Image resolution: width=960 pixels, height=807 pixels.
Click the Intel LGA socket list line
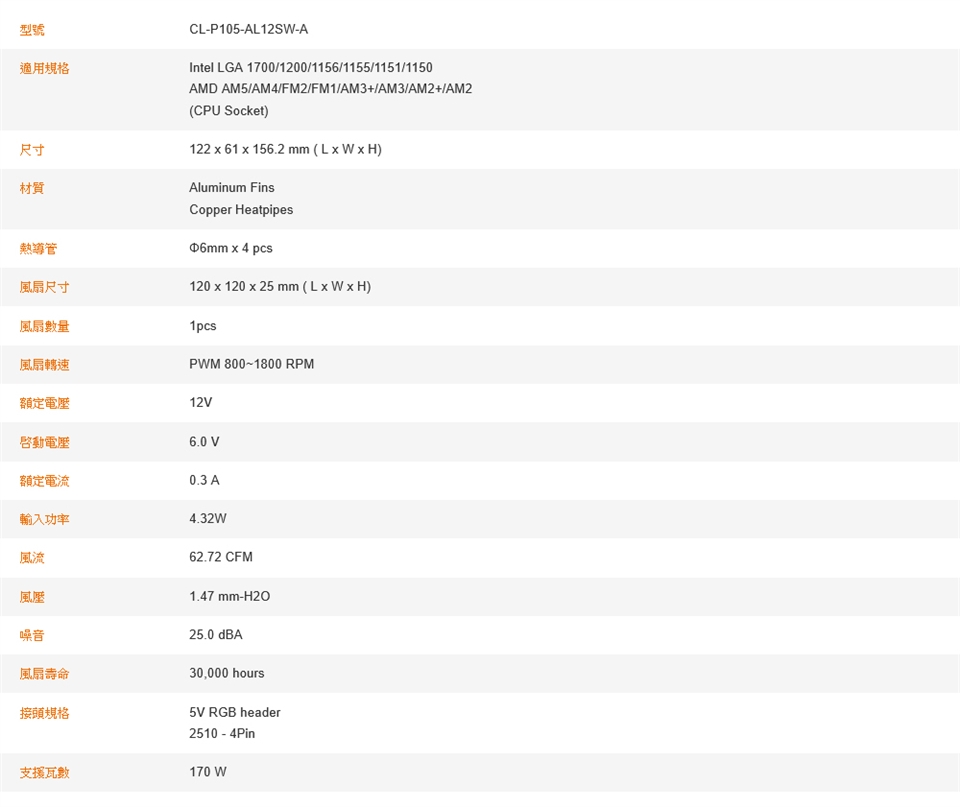pyautogui.click(x=311, y=68)
